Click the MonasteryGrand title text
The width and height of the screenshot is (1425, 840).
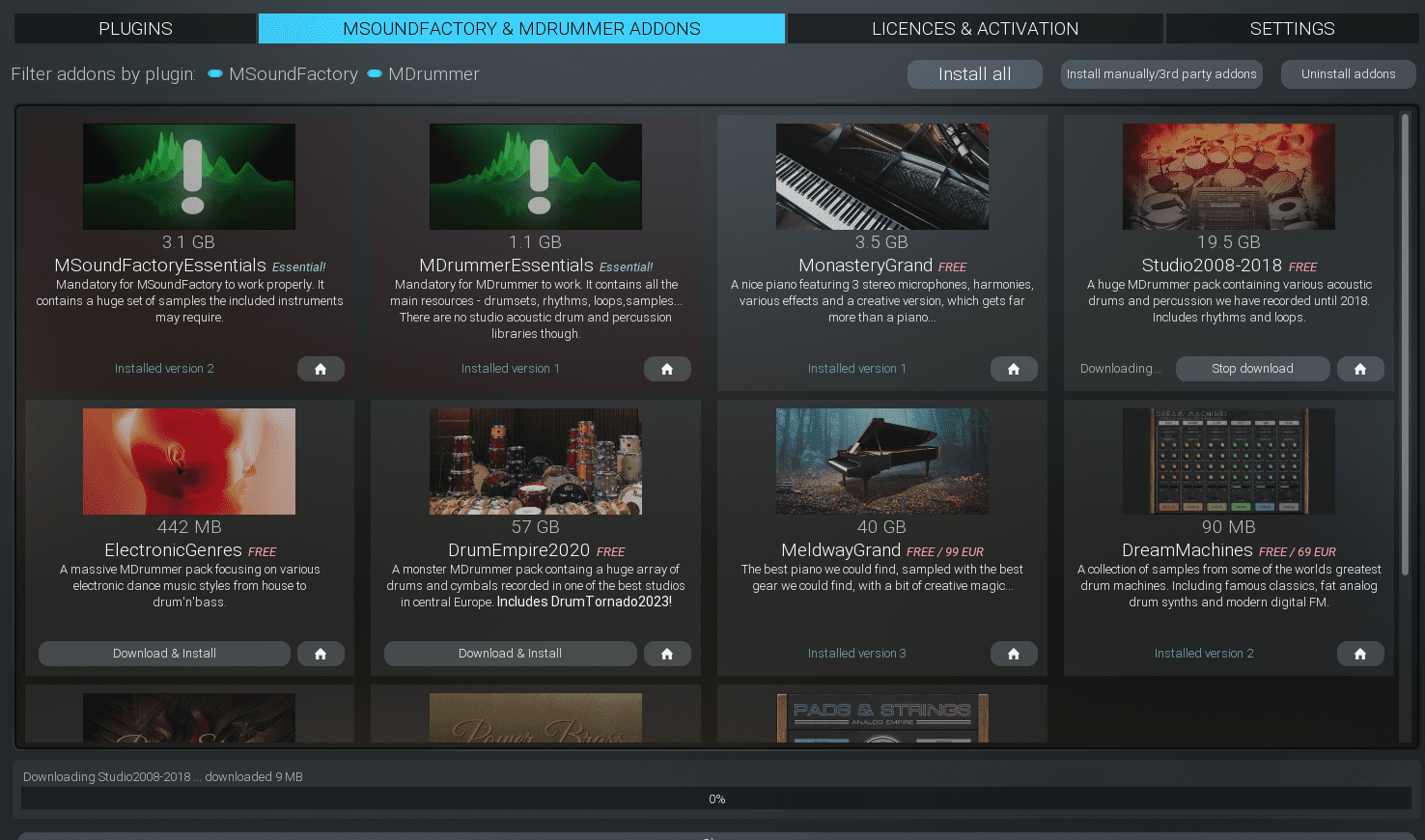pos(865,266)
